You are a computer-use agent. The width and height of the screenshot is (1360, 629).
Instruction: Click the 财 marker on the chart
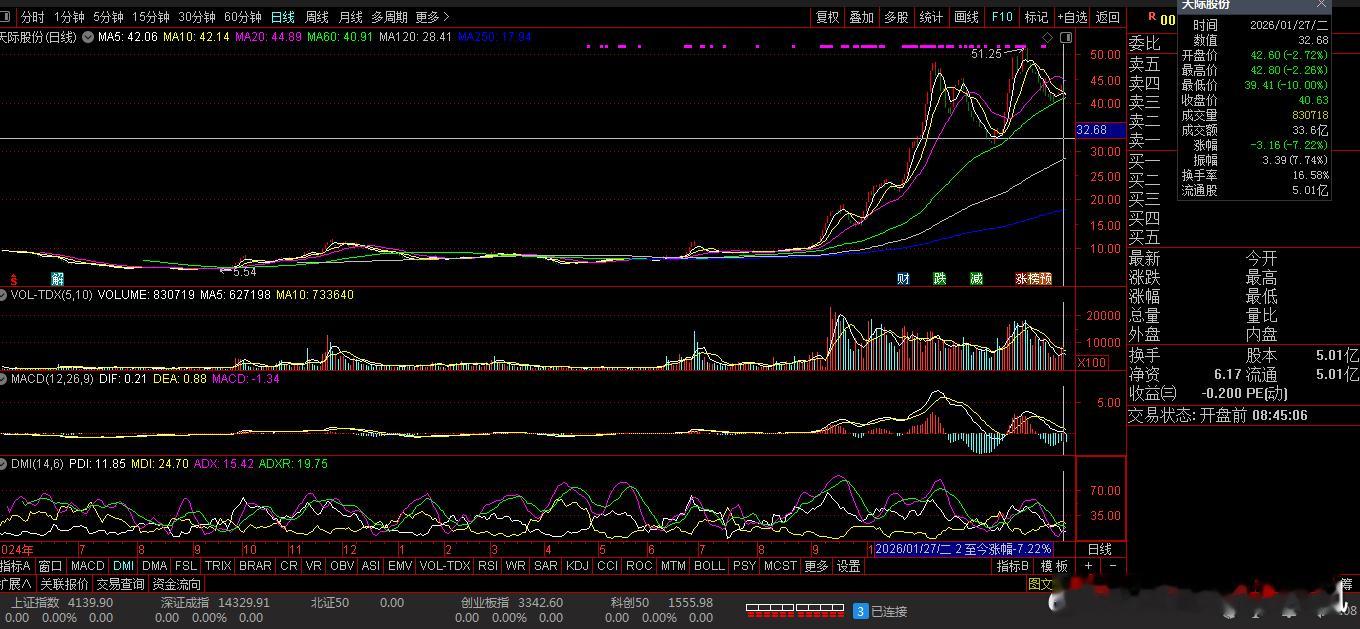tap(903, 278)
